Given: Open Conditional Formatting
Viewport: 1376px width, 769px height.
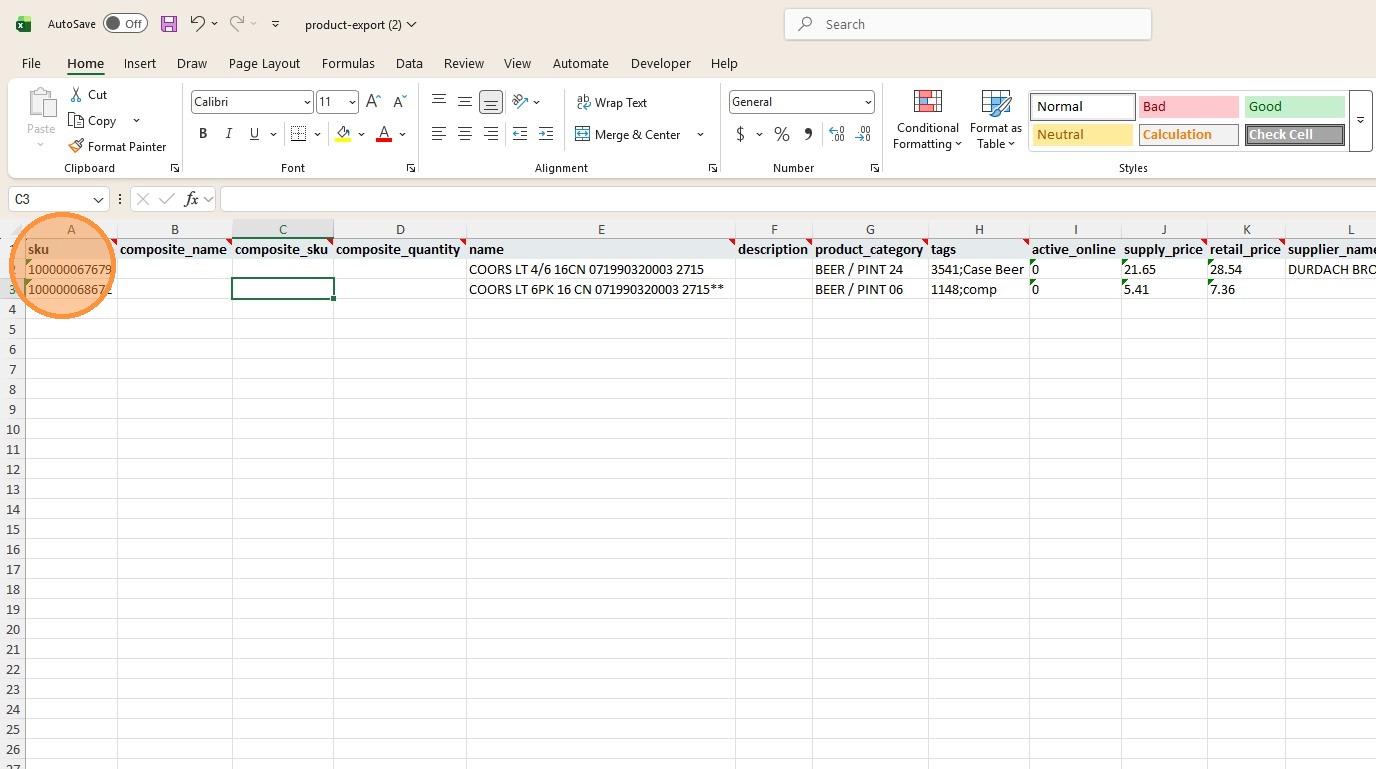Looking at the screenshot, I should 928,120.
